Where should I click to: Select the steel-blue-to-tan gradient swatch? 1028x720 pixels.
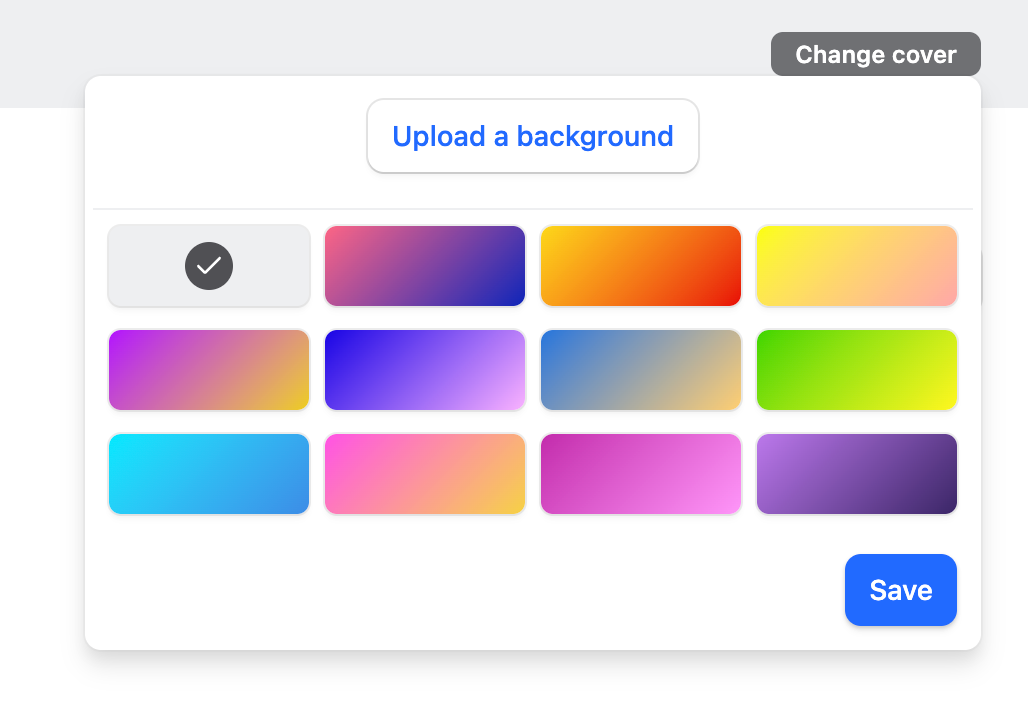[640, 369]
